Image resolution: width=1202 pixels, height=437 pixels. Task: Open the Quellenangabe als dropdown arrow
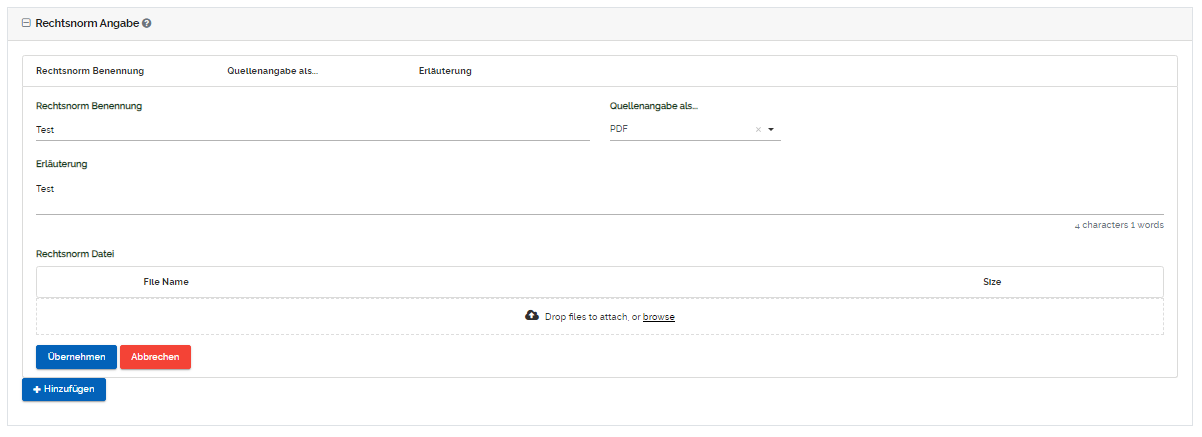pos(772,129)
